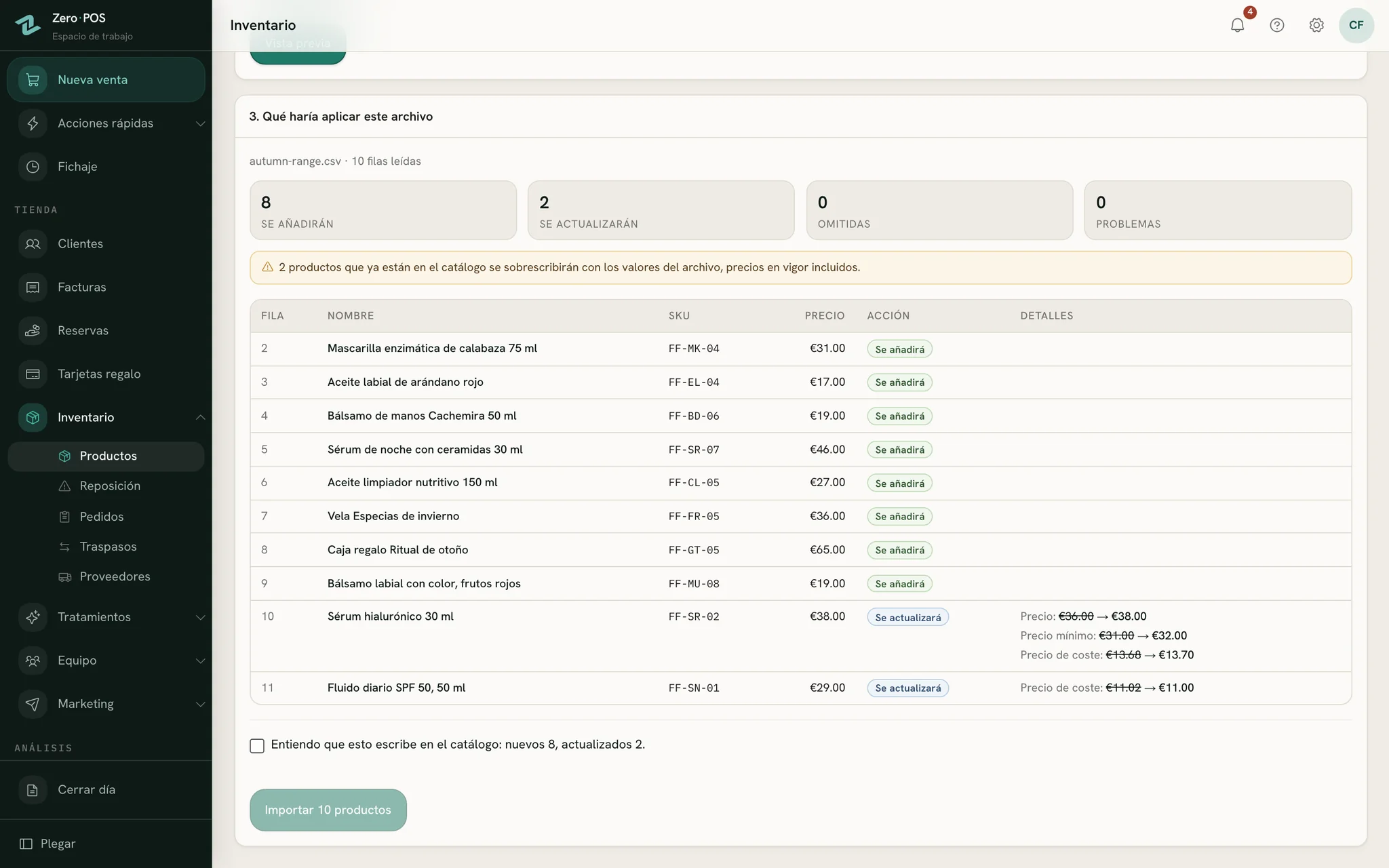
Task: Click the CF user avatar
Action: coord(1356,25)
